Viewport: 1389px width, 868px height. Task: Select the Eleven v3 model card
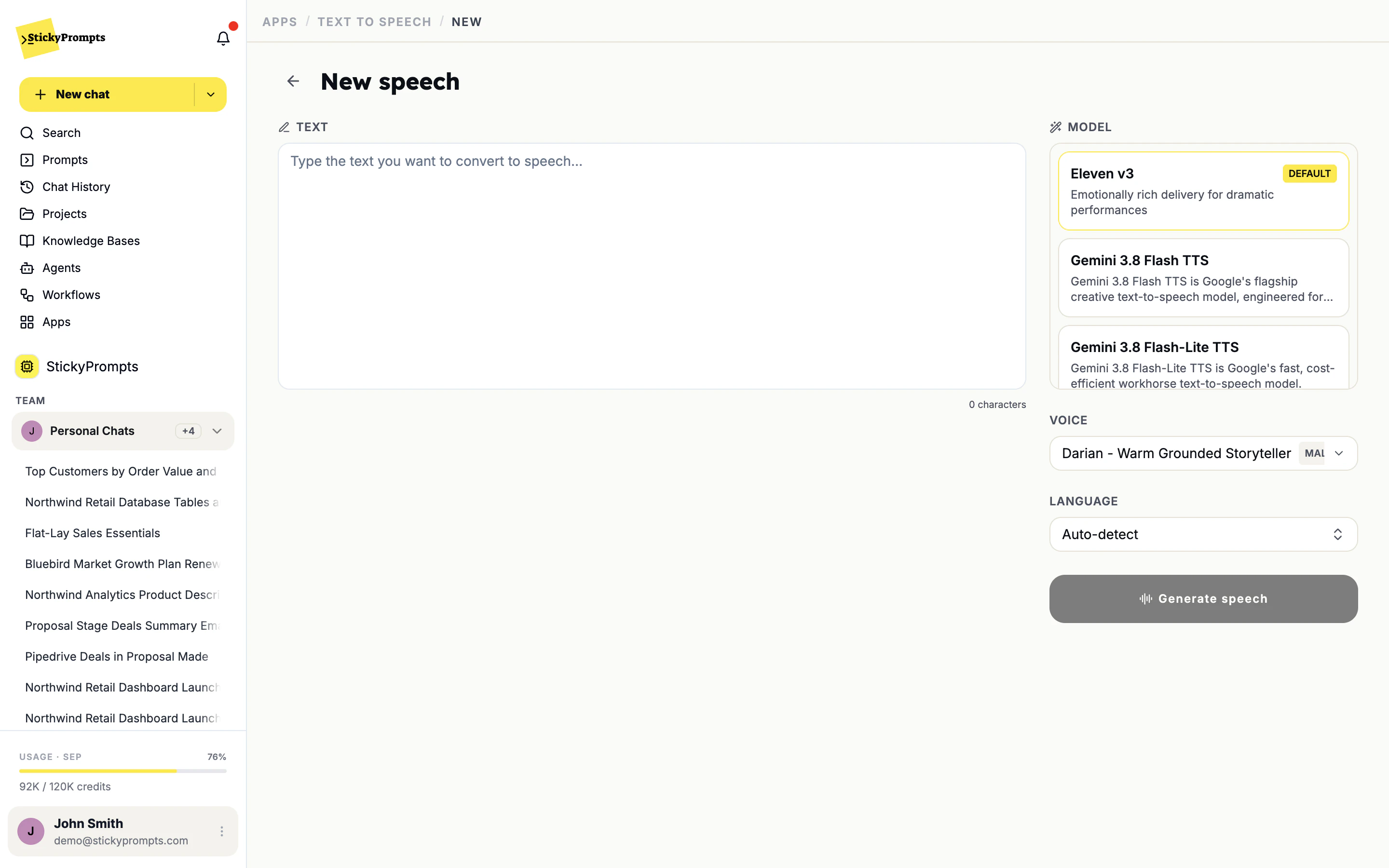point(1203,191)
